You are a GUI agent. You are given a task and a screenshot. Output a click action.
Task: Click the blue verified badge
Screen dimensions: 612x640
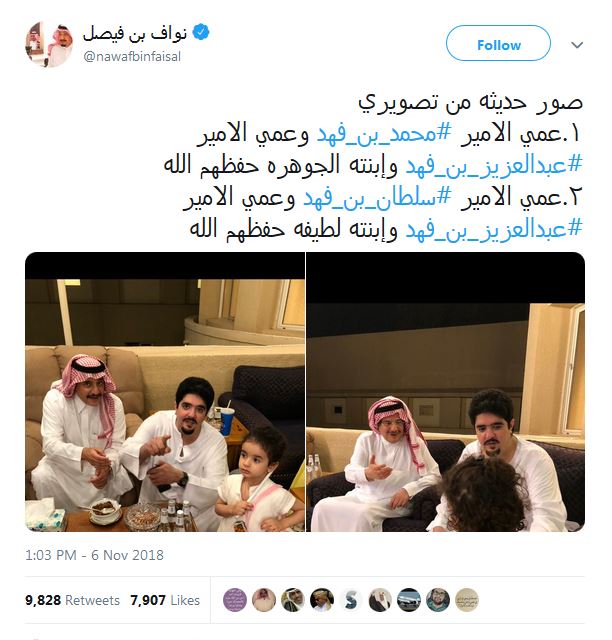pos(201,32)
